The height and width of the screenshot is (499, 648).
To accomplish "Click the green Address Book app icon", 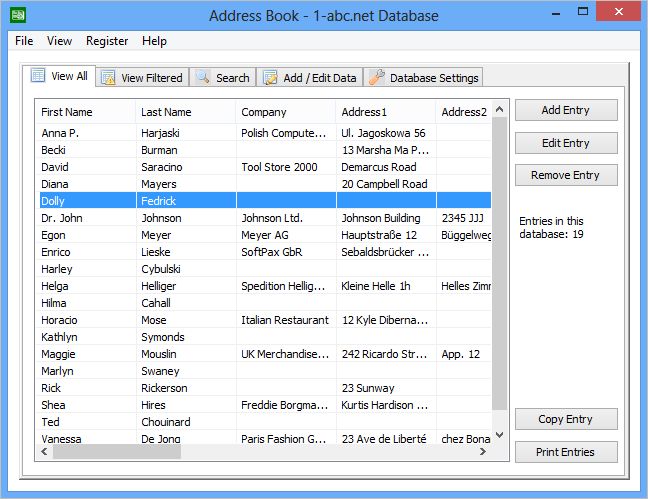I will pyautogui.click(x=17, y=16).
